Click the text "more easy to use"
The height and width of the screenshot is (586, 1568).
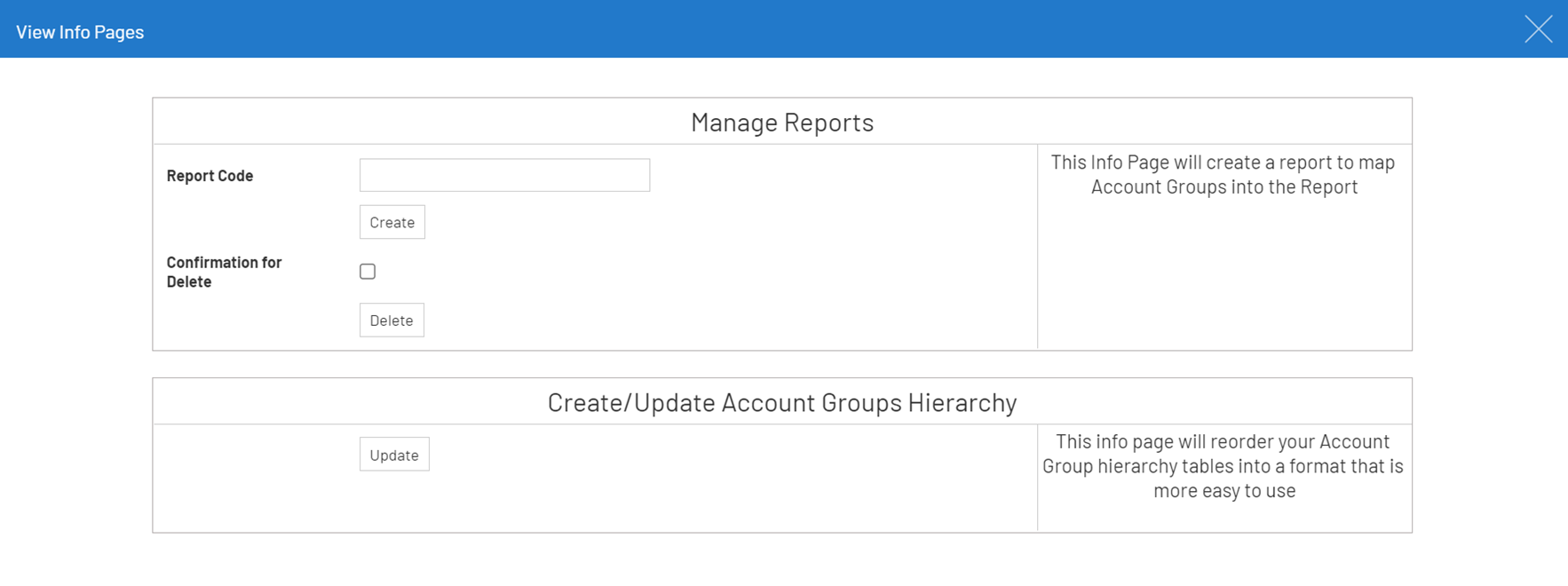tap(1224, 491)
